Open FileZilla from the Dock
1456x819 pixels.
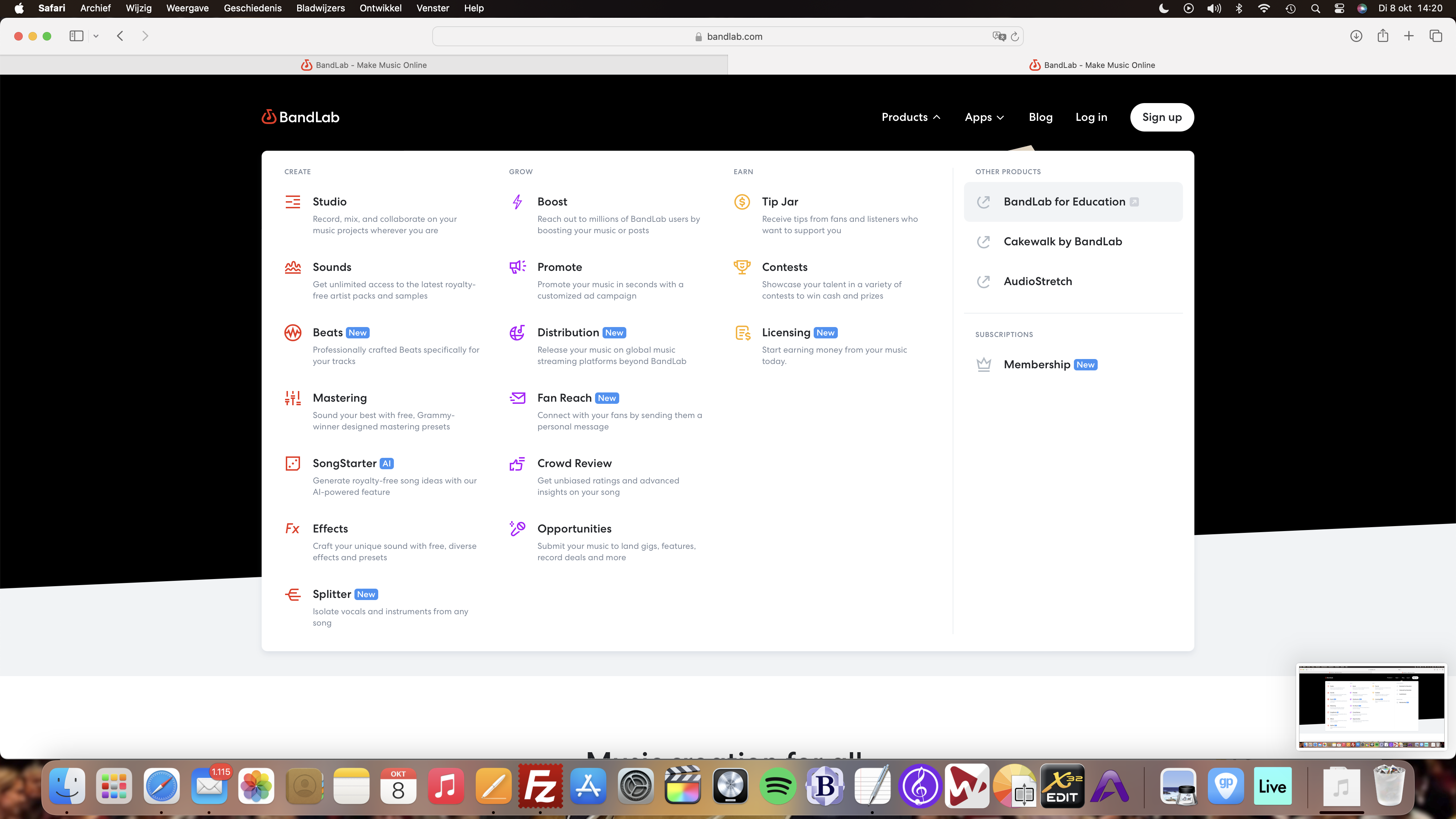pos(540,786)
